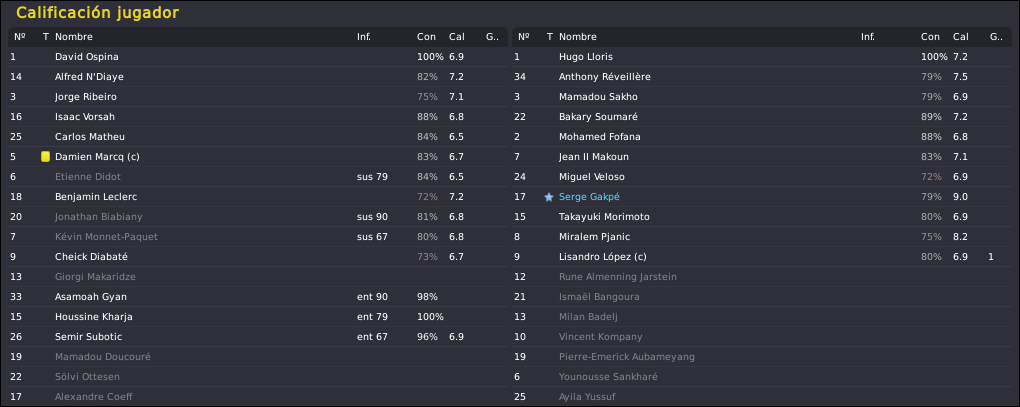Sort right table by Cal column
Screen dimensions: 1020x407
961,37
